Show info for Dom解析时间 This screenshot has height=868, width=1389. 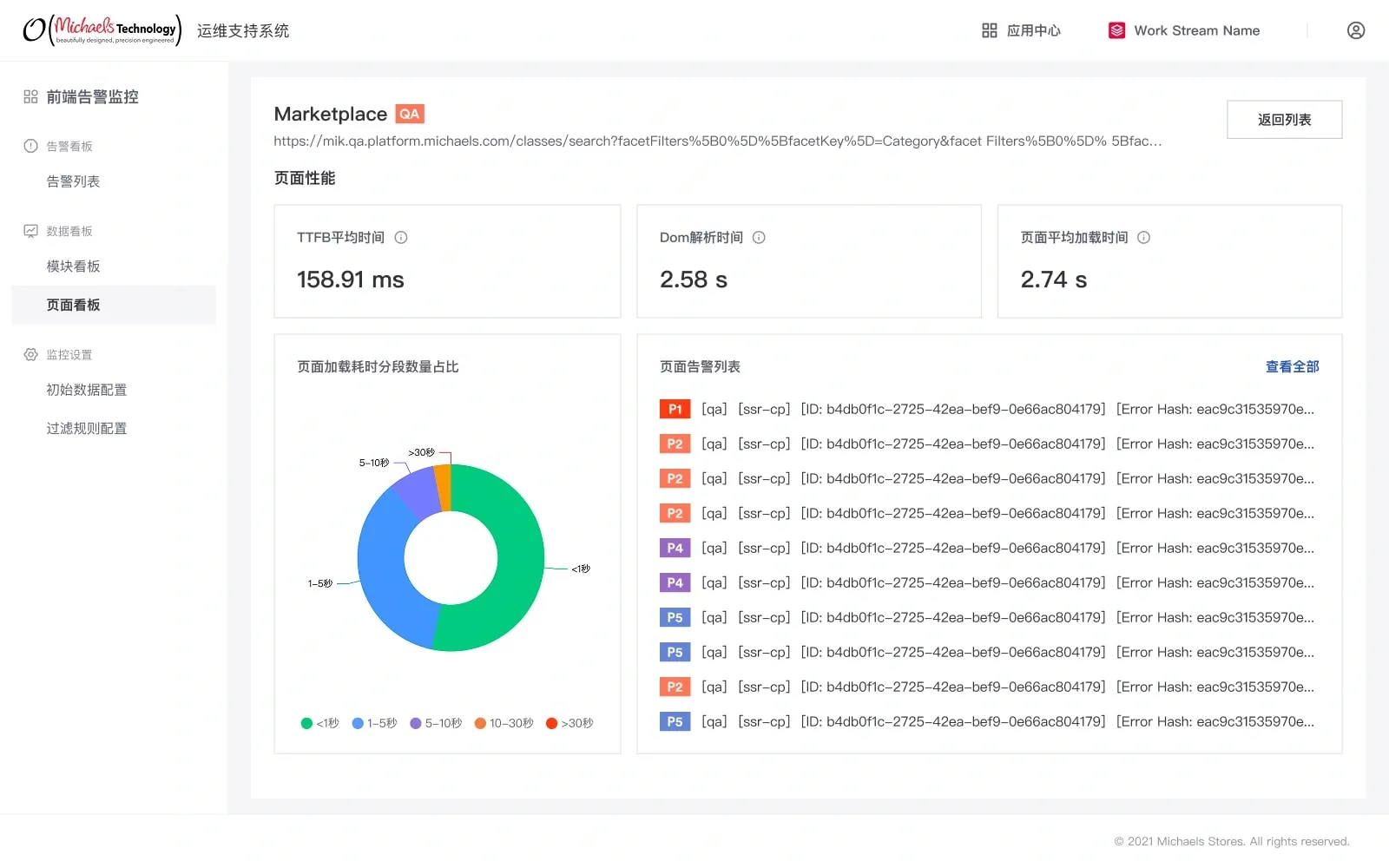[759, 237]
